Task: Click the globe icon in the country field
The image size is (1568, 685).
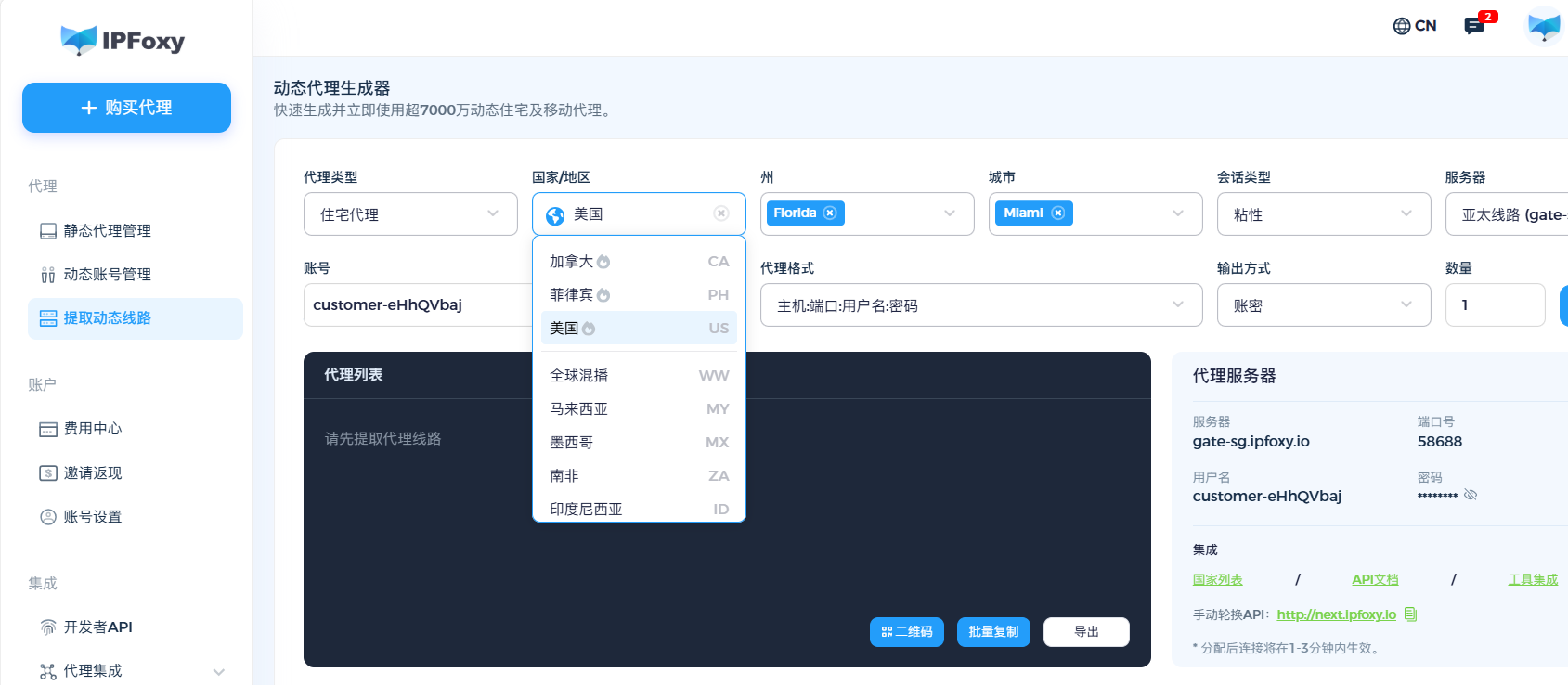Action: coord(555,215)
